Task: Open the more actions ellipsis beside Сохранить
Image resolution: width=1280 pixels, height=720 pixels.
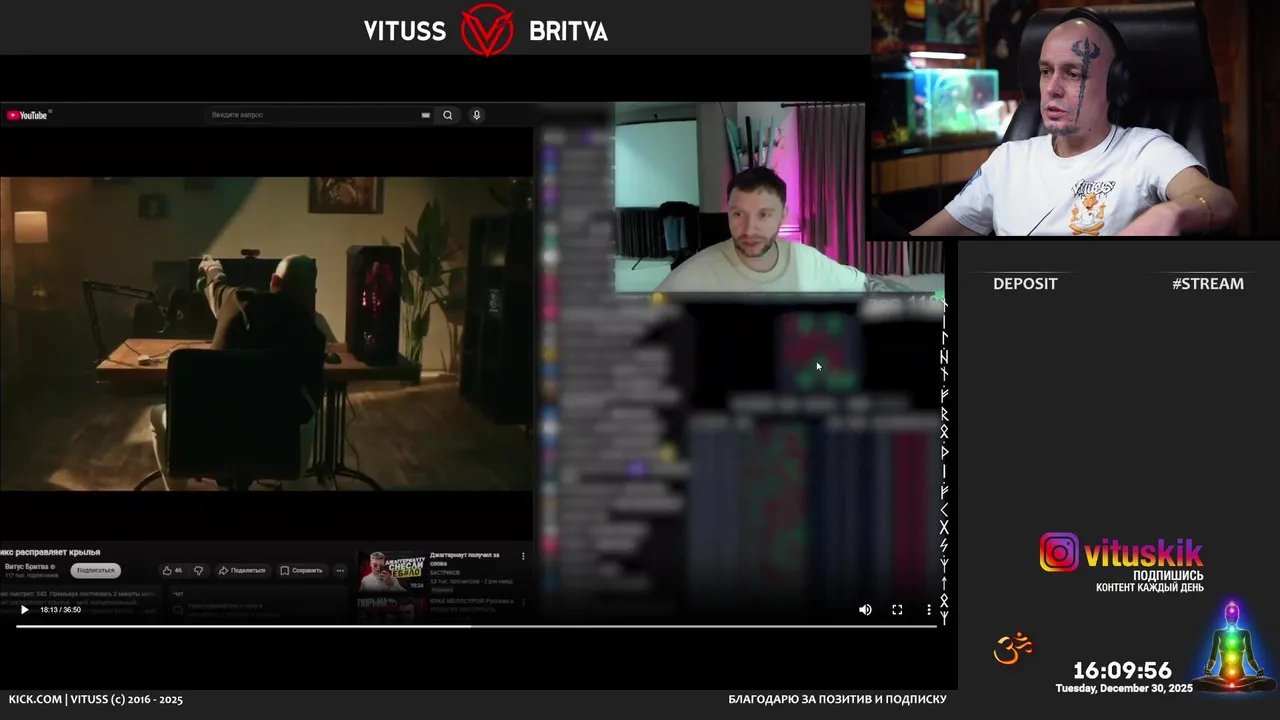Action: pyautogui.click(x=340, y=570)
